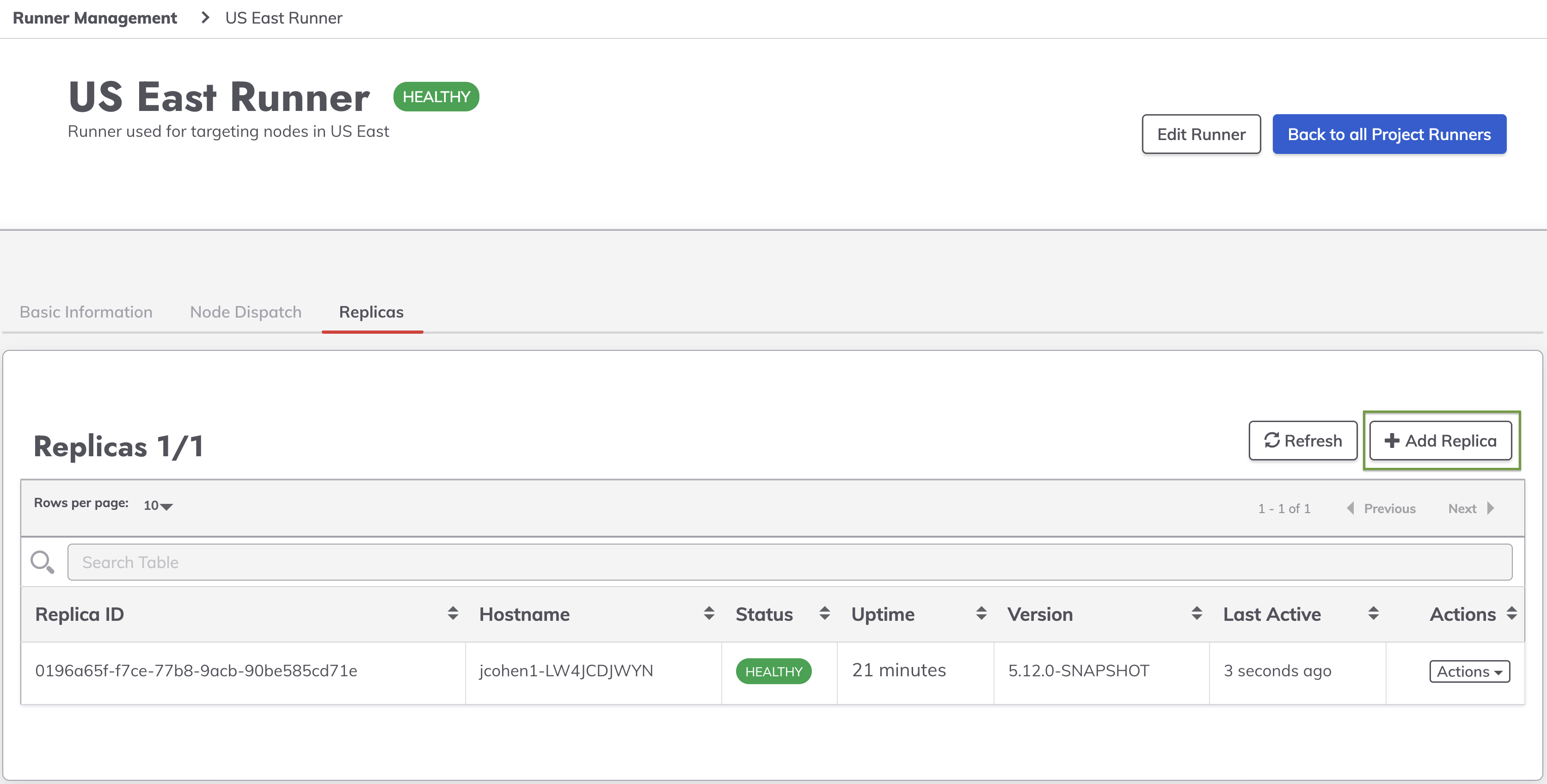The width and height of the screenshot is (1547, 784).
Task: Open the Node Dispatch tab
Action: pyautogui.click(x=246, y=312)
